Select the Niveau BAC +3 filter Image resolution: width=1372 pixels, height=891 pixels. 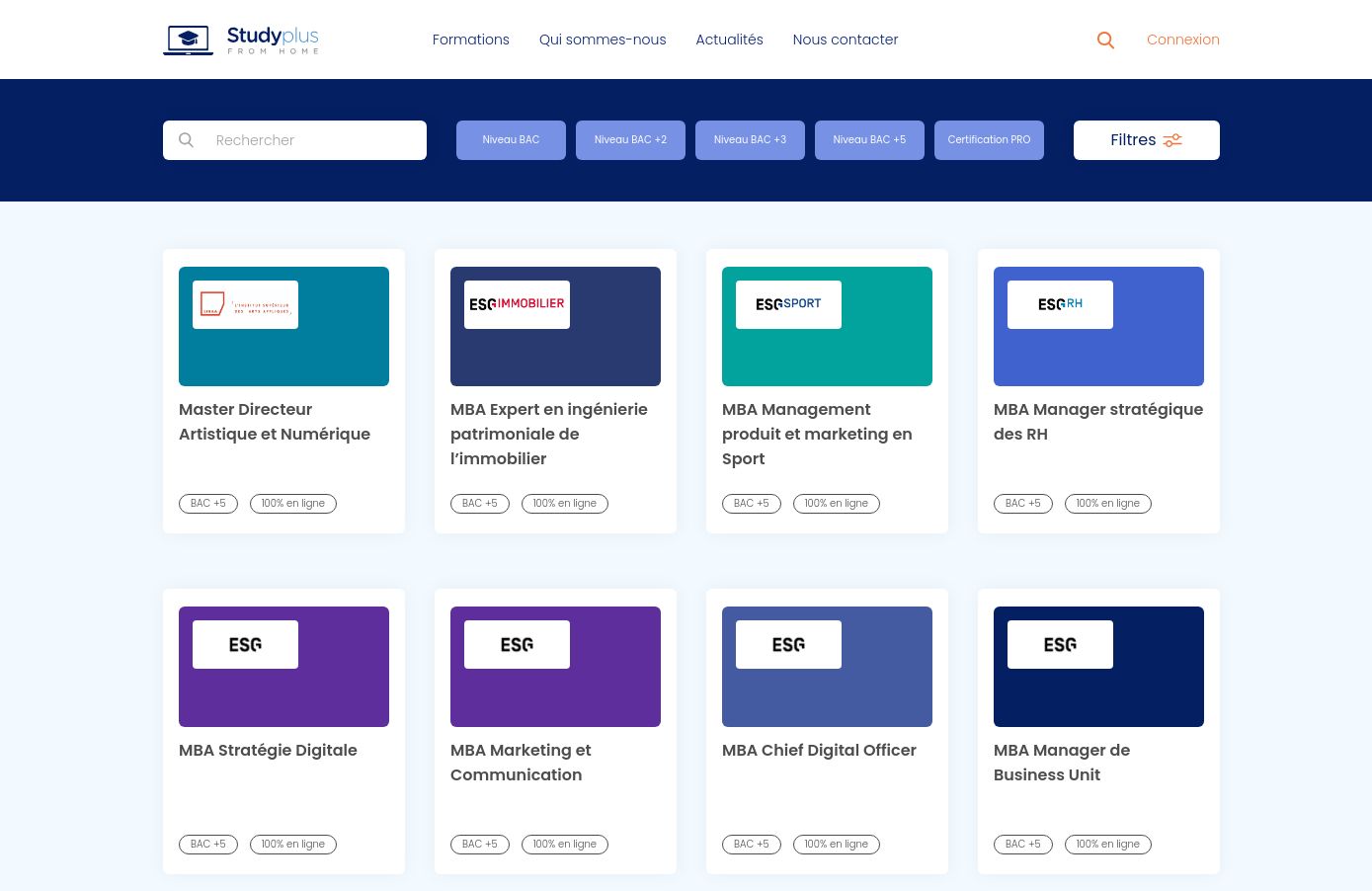[x=750, y=140]
